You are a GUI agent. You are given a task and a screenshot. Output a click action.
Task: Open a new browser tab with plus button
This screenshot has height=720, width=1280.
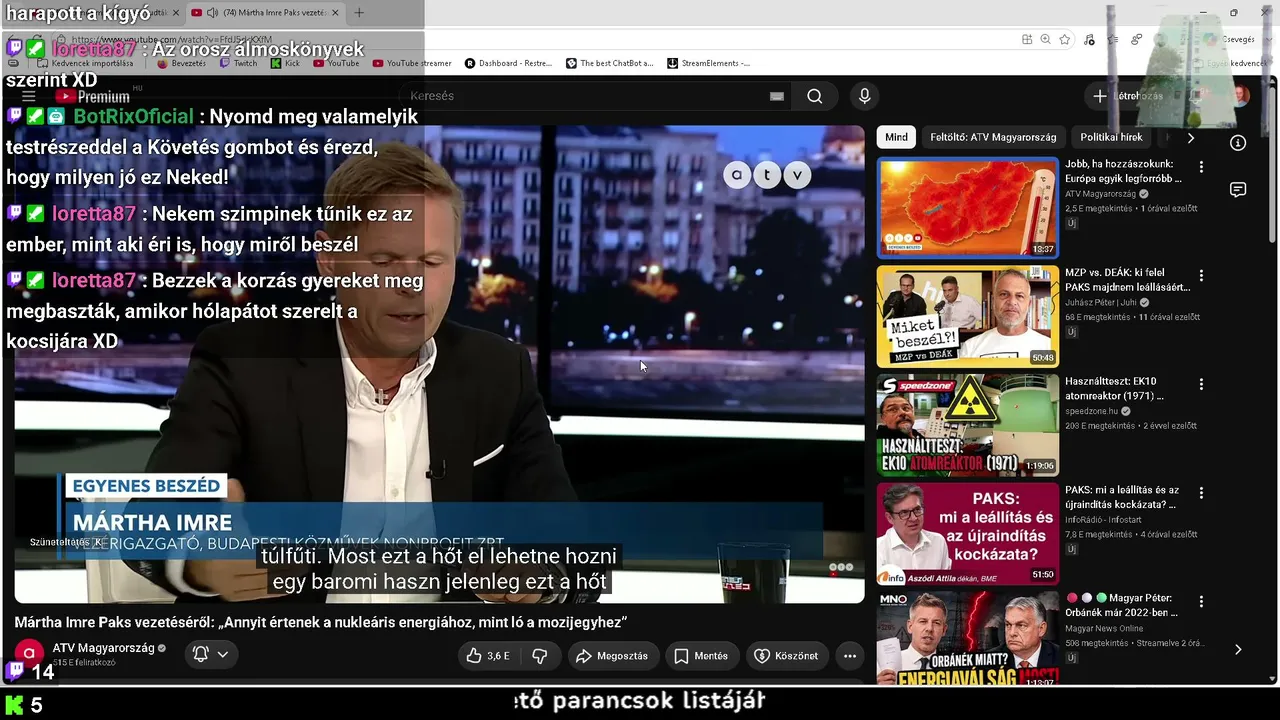359,13
